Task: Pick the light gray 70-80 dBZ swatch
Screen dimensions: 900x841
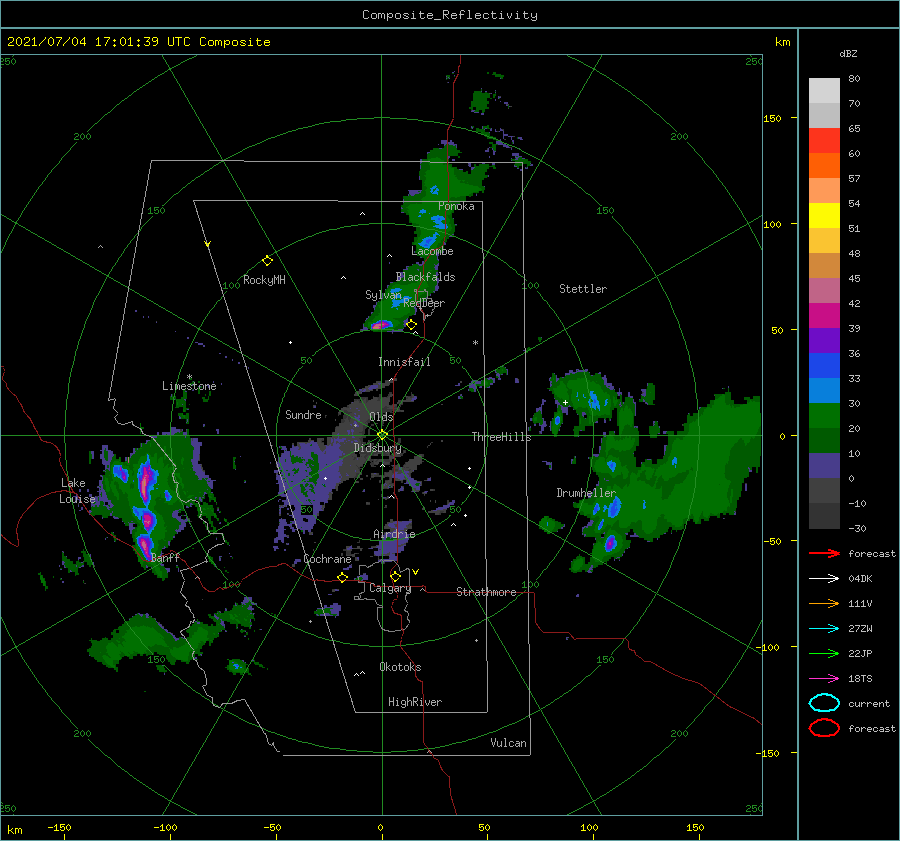Action: 824,91
